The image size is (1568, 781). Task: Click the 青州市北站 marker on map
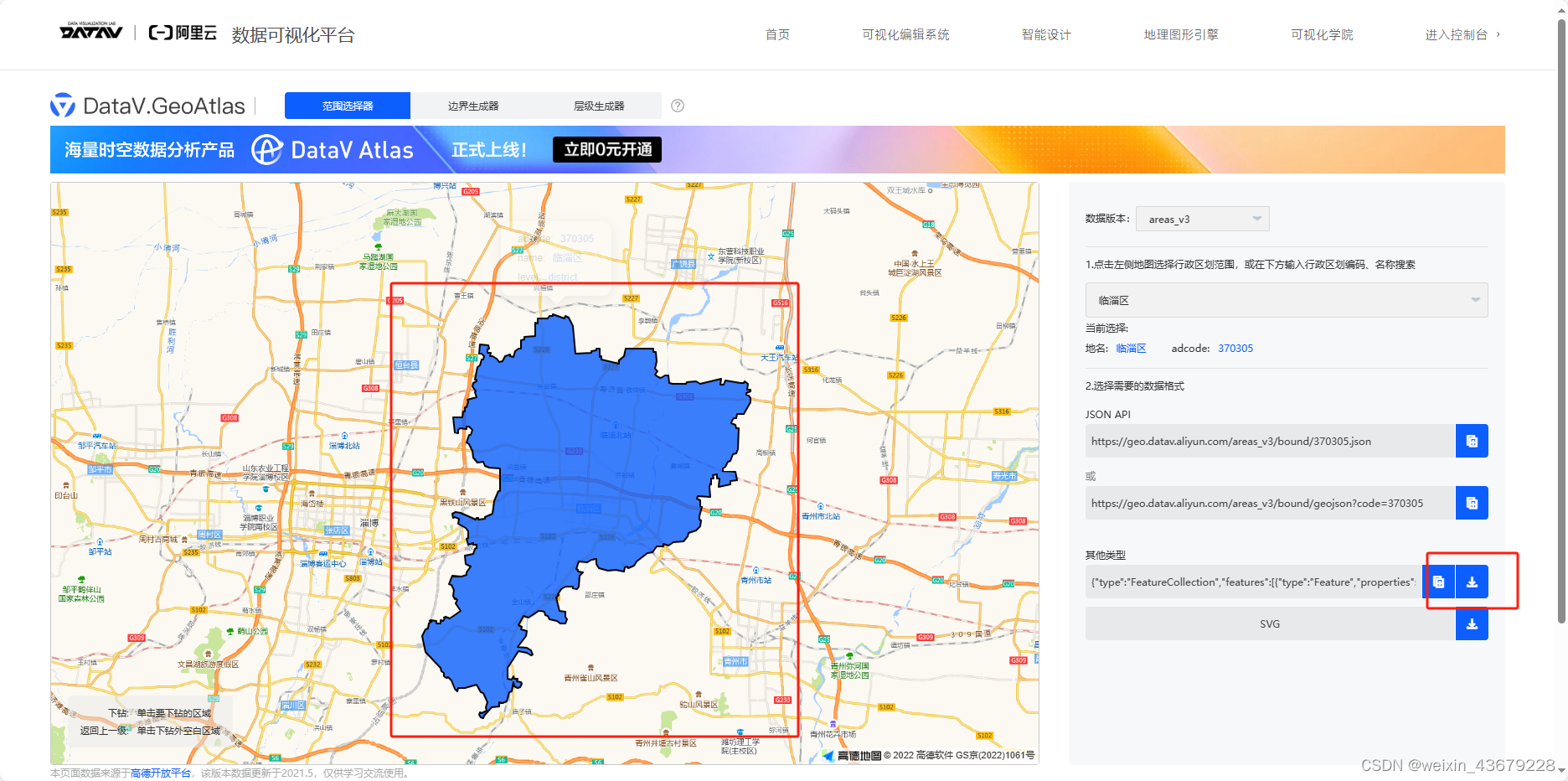(821, 512)
